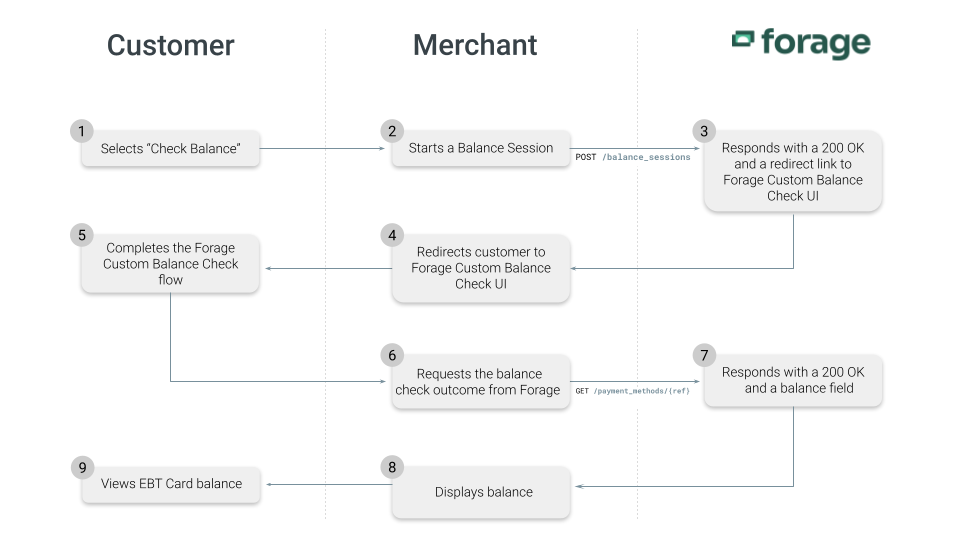
Task: Click the 'Displays balance' box
Action: point(481,492)
